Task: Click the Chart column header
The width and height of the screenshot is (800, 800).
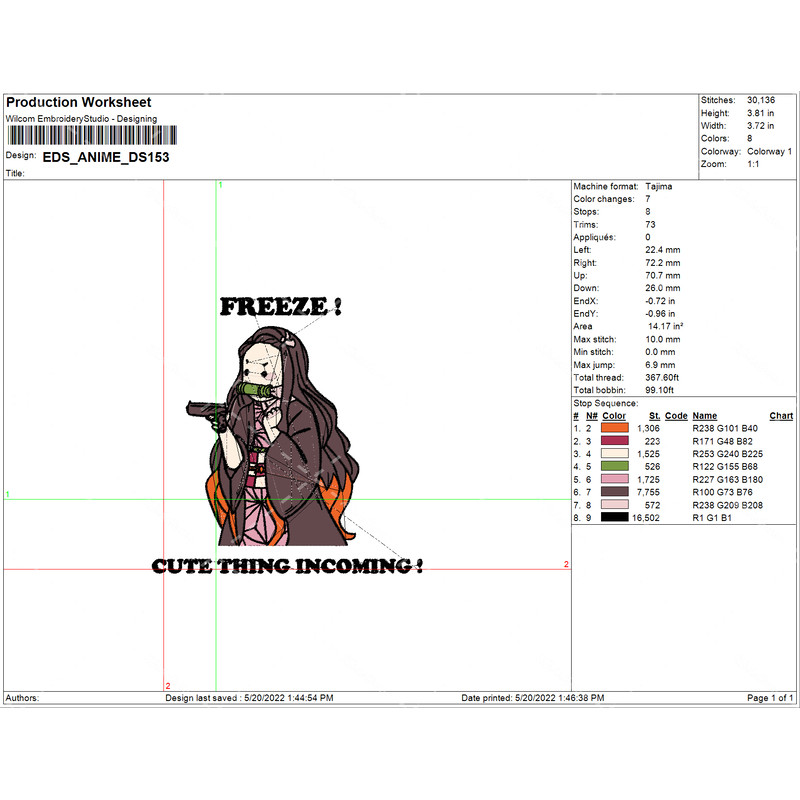Action: coord(781,416)
